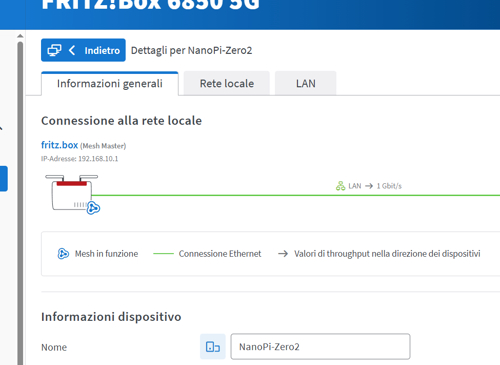
Task: Click the 'Connessione alla rete locale' heading
Action: pos(121,121)
